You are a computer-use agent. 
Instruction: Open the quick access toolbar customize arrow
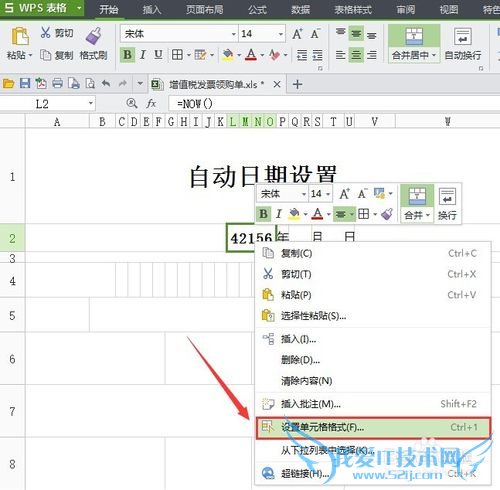(140, 84)
